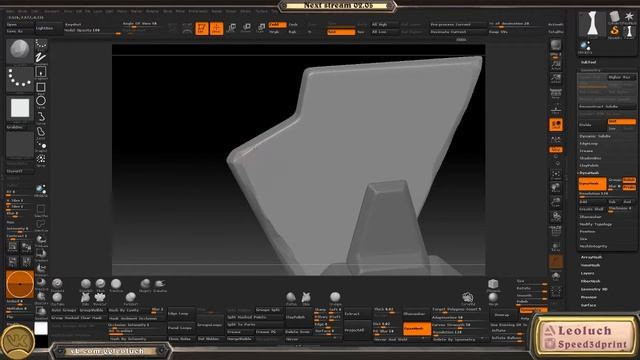Open the white alpha thumbnail

[19, 109]
